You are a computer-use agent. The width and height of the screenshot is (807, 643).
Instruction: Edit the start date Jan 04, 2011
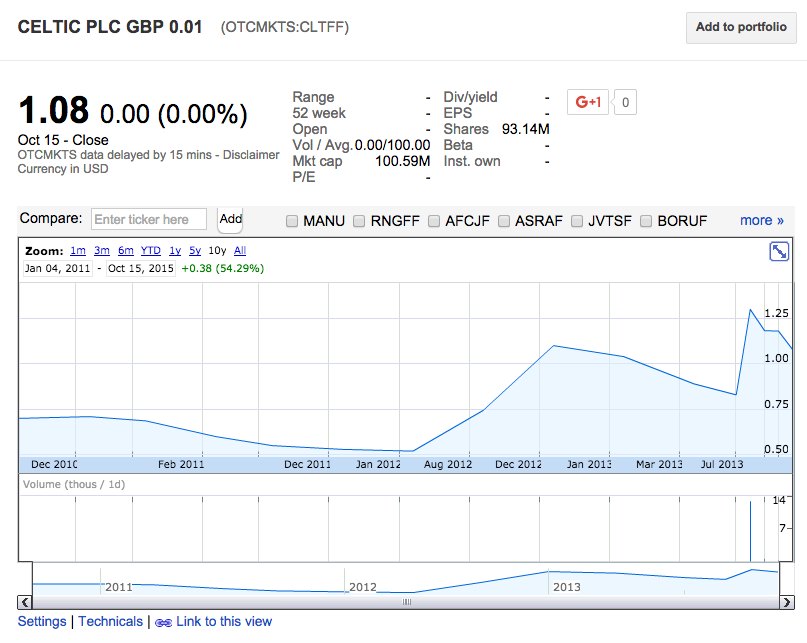58,268
